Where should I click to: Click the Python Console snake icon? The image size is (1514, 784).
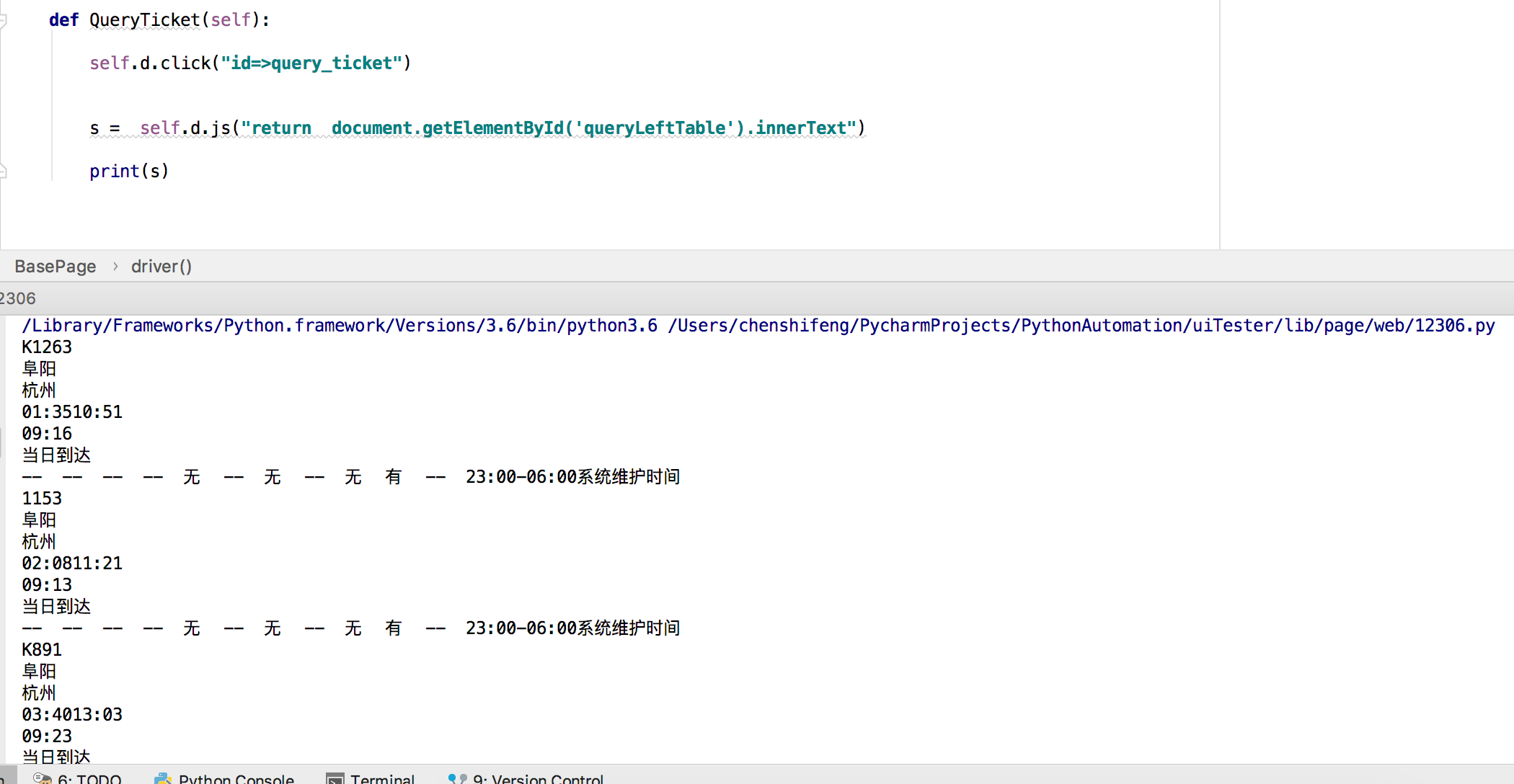click(x=163, y=778)
